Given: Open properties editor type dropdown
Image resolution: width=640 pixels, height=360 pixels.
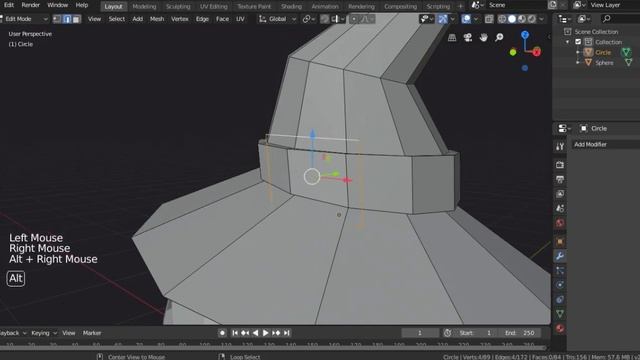Looking at the screenshot, I should coord(564,128).
